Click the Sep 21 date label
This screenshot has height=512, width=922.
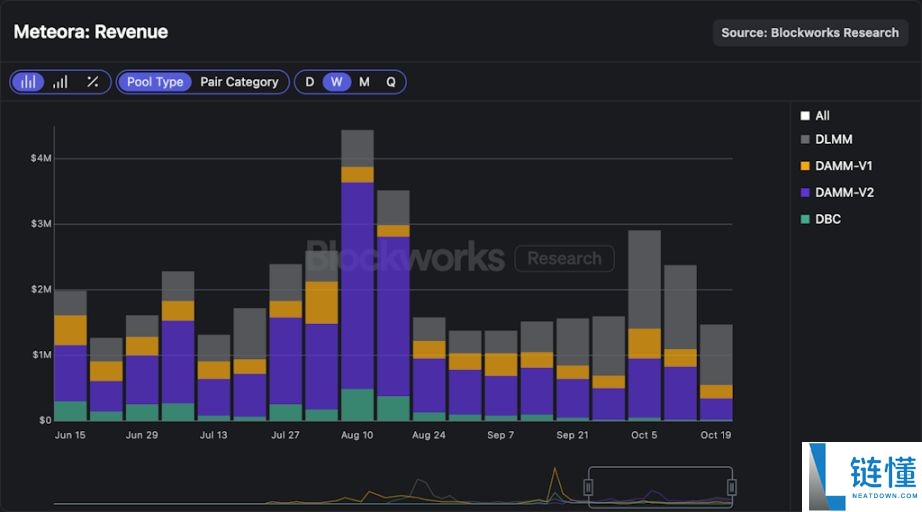572,435
